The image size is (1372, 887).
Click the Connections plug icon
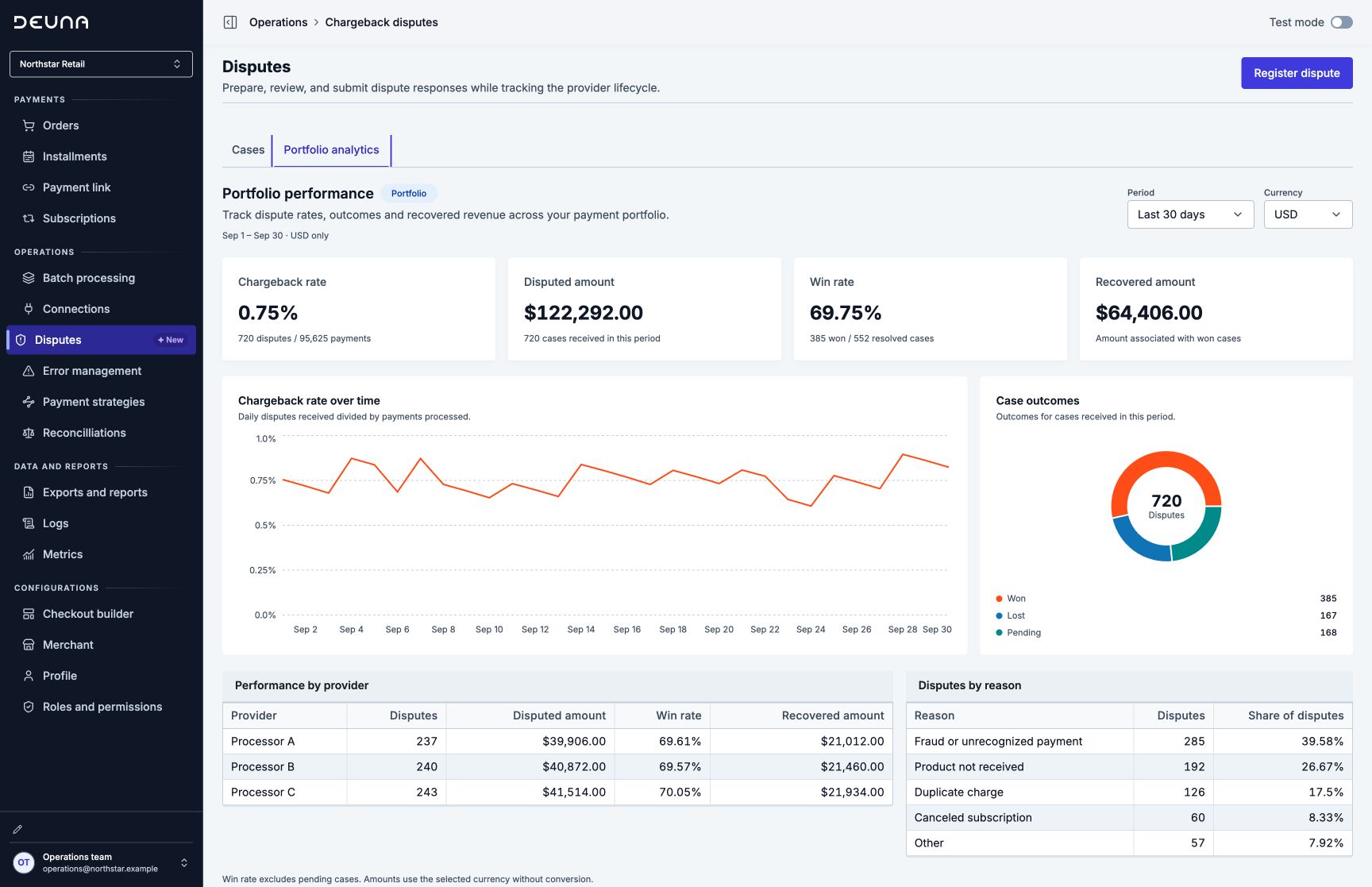29,309
